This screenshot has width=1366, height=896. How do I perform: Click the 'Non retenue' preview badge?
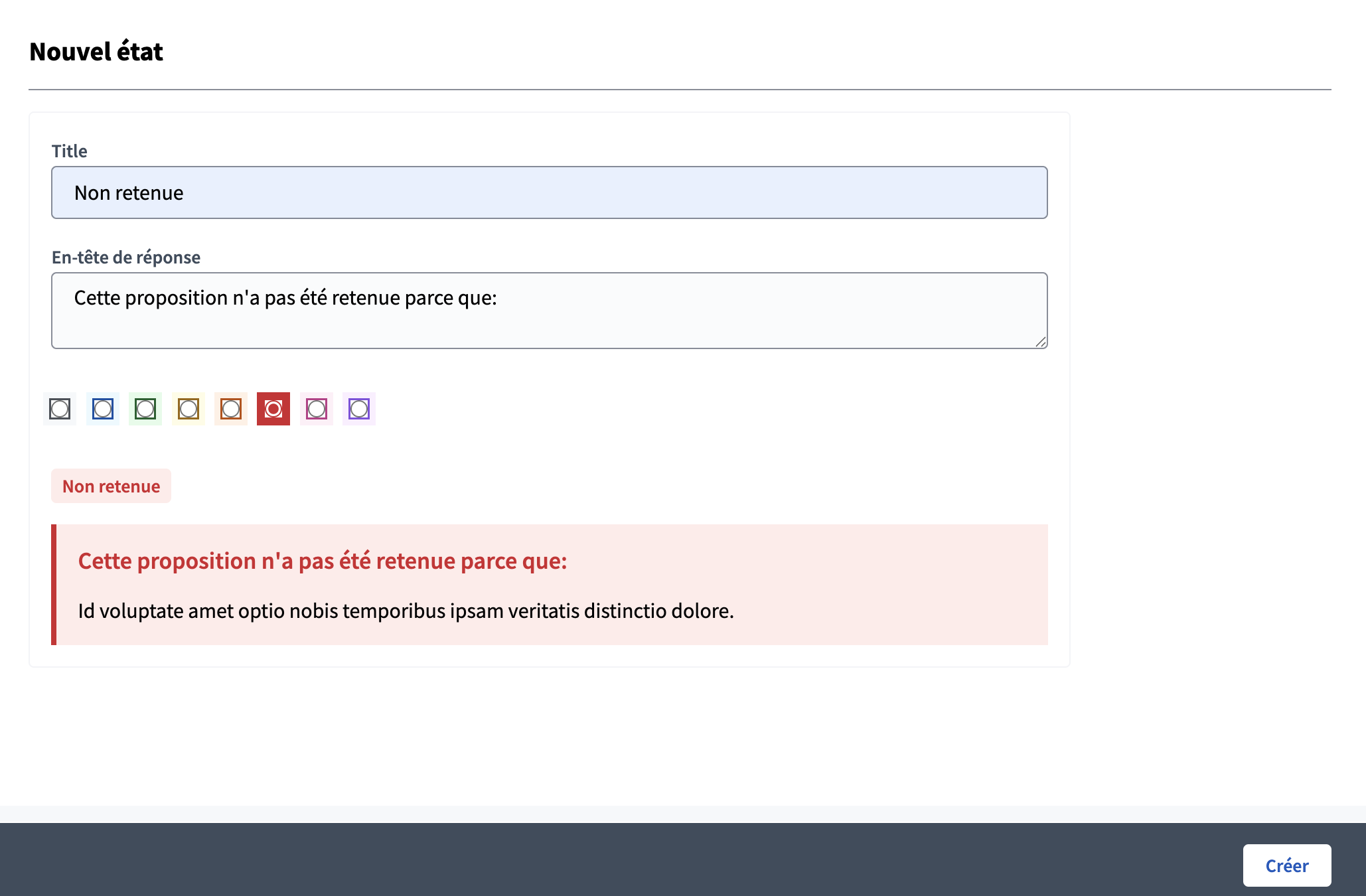111,486
